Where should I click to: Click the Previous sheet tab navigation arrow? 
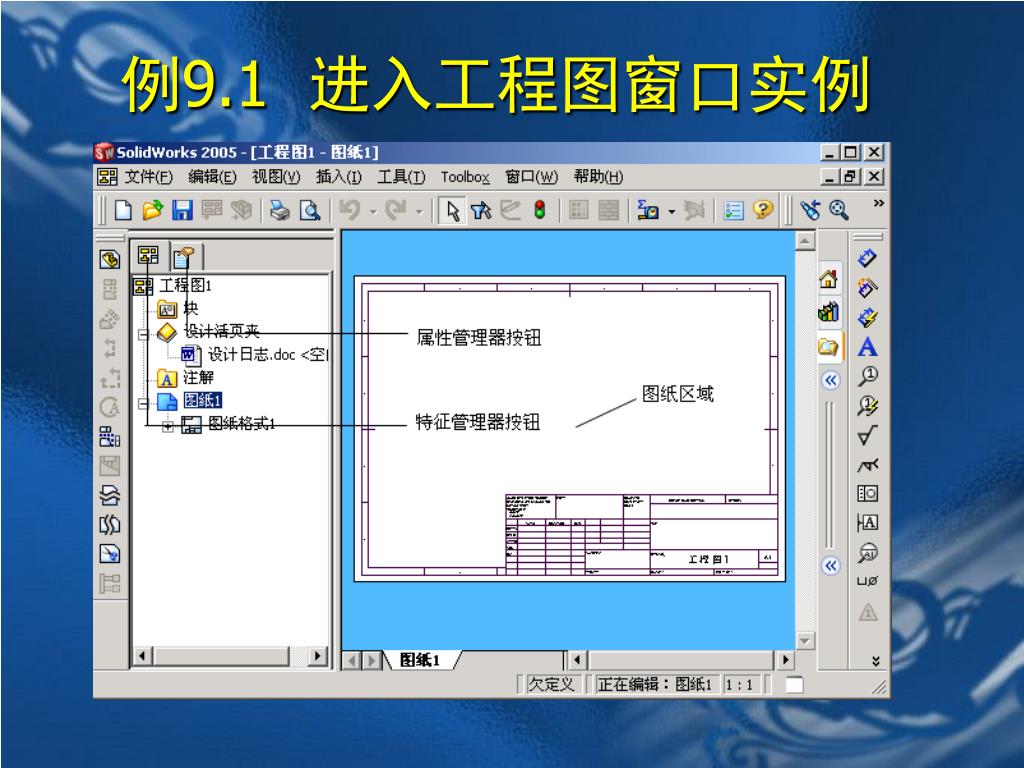352,661
